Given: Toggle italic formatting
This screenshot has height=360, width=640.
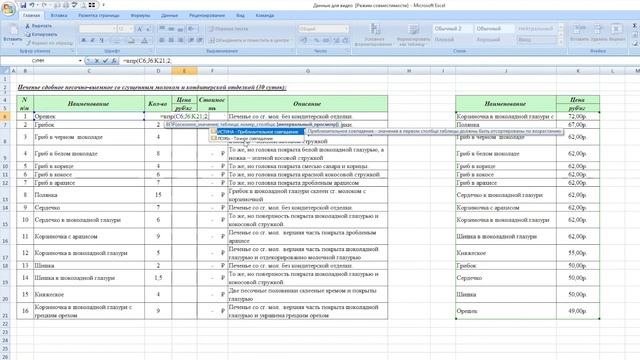Looking at the screenshot, I should click(93, 40).
